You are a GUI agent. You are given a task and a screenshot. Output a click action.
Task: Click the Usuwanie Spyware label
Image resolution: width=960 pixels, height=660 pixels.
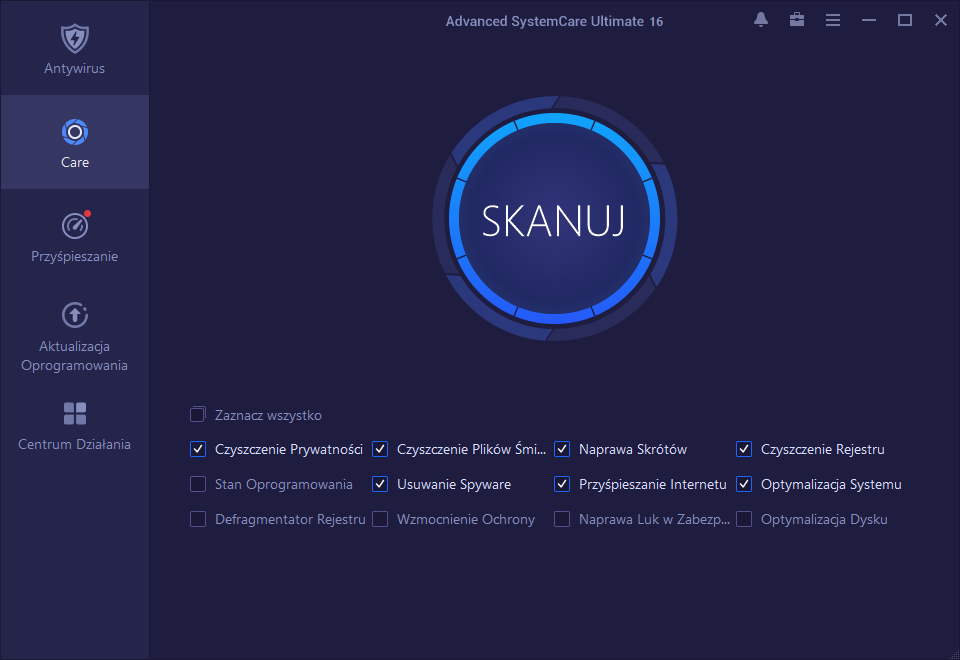point(454,484)
